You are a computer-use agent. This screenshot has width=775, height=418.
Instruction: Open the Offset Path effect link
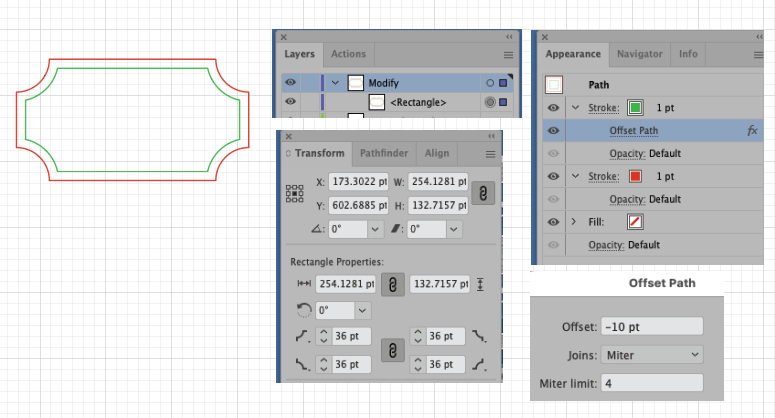(634, 131)
